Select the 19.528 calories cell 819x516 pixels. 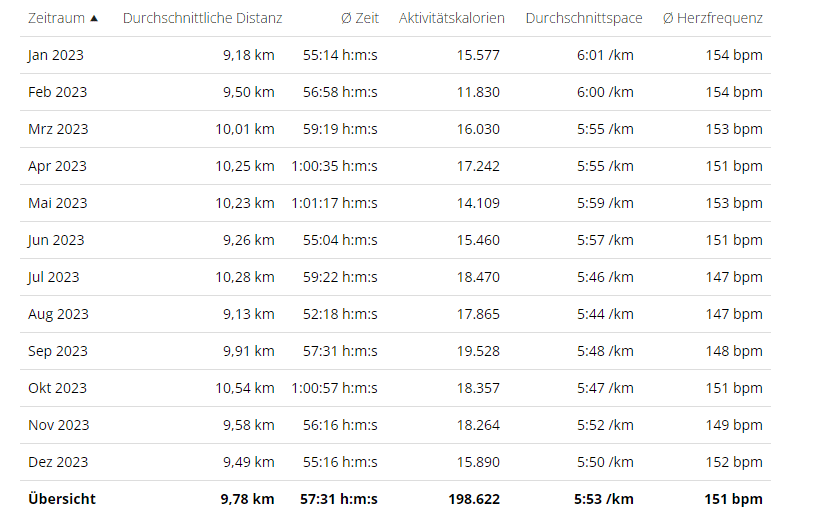(477, 351)
